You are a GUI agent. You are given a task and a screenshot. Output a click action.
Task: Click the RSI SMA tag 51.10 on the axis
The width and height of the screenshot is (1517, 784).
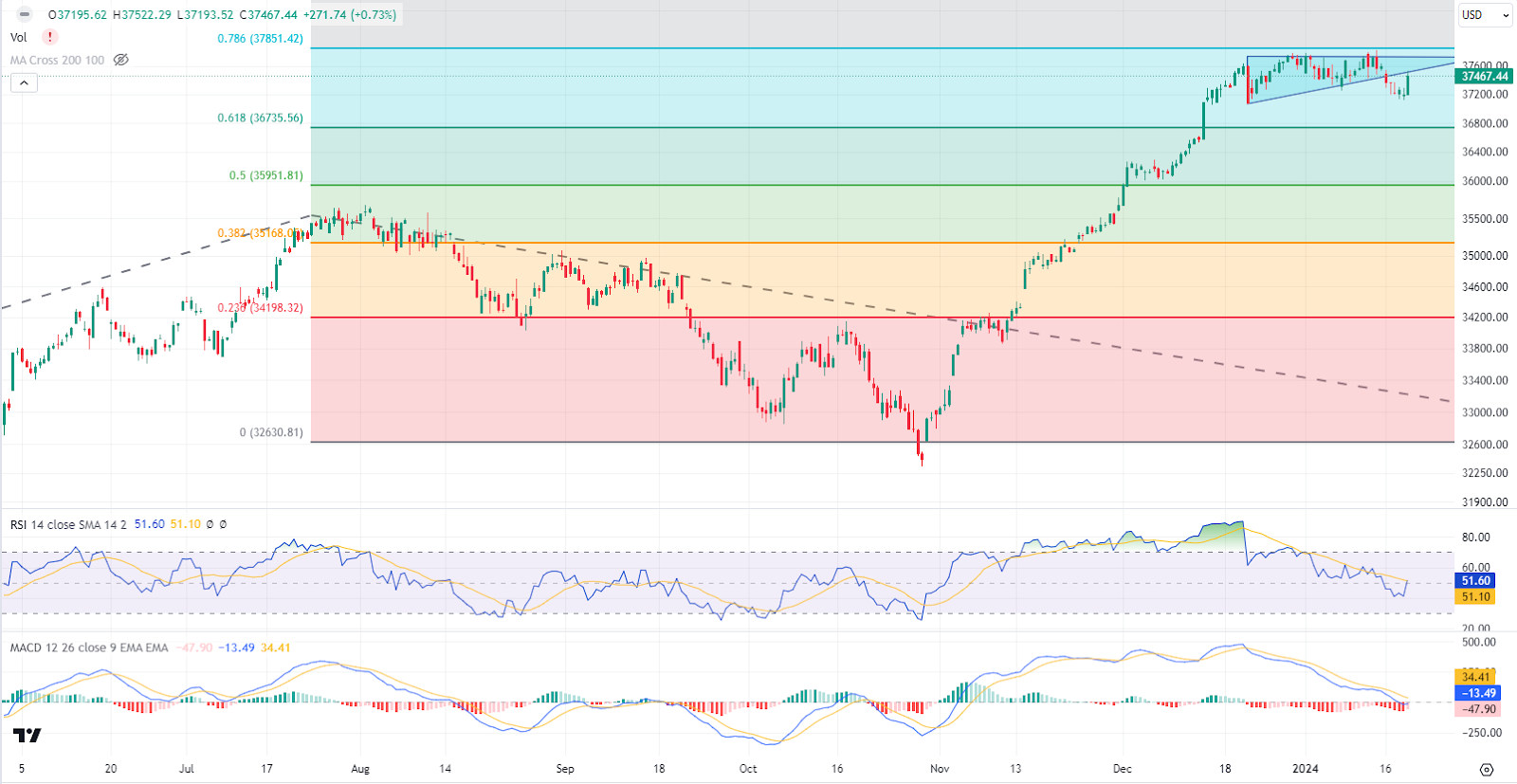click(1475, 597)
